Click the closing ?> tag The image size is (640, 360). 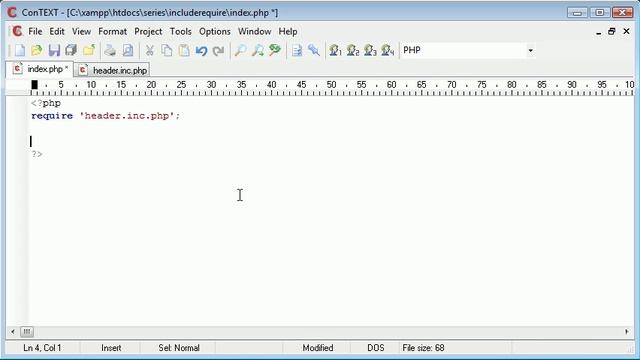coord(37,154)
